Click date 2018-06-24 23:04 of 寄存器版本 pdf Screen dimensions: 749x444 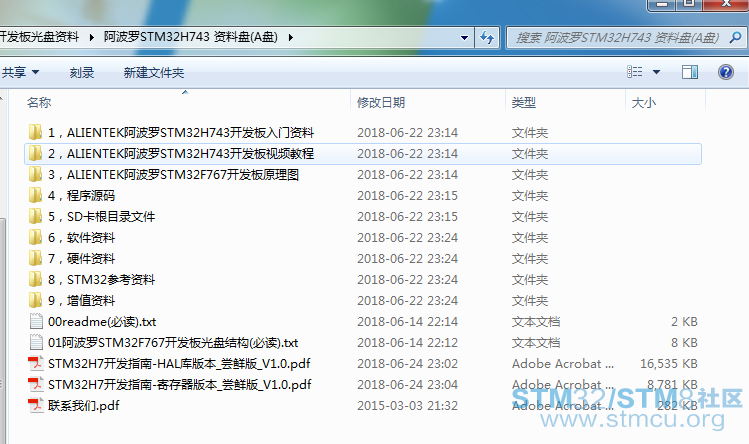click(407, 385)
